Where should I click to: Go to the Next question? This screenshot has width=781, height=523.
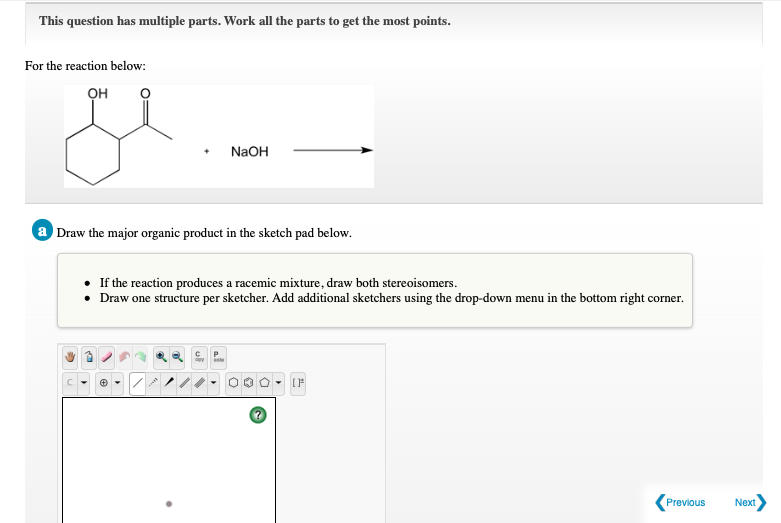750,502
